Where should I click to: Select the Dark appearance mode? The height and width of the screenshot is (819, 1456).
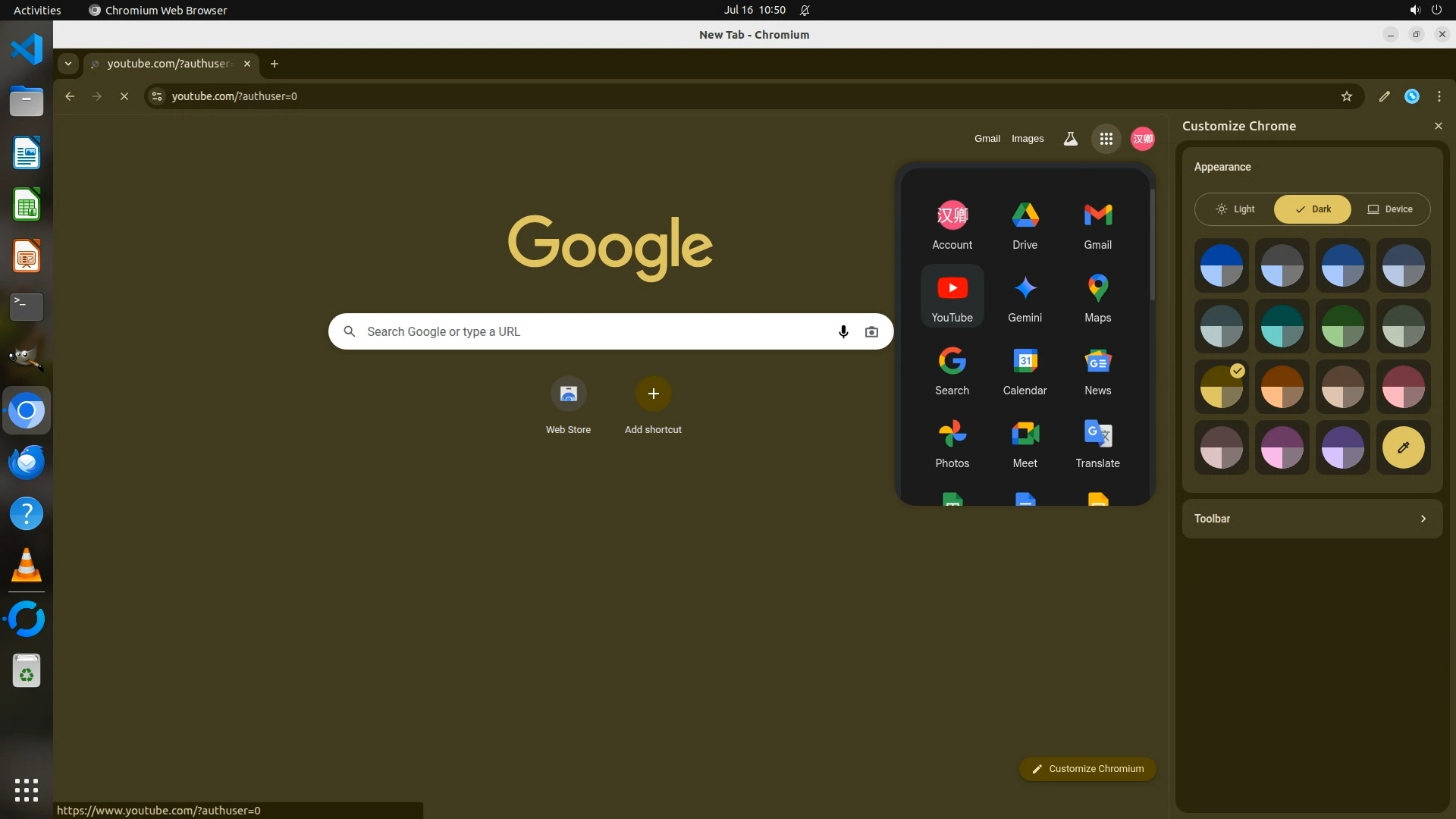1313,209
